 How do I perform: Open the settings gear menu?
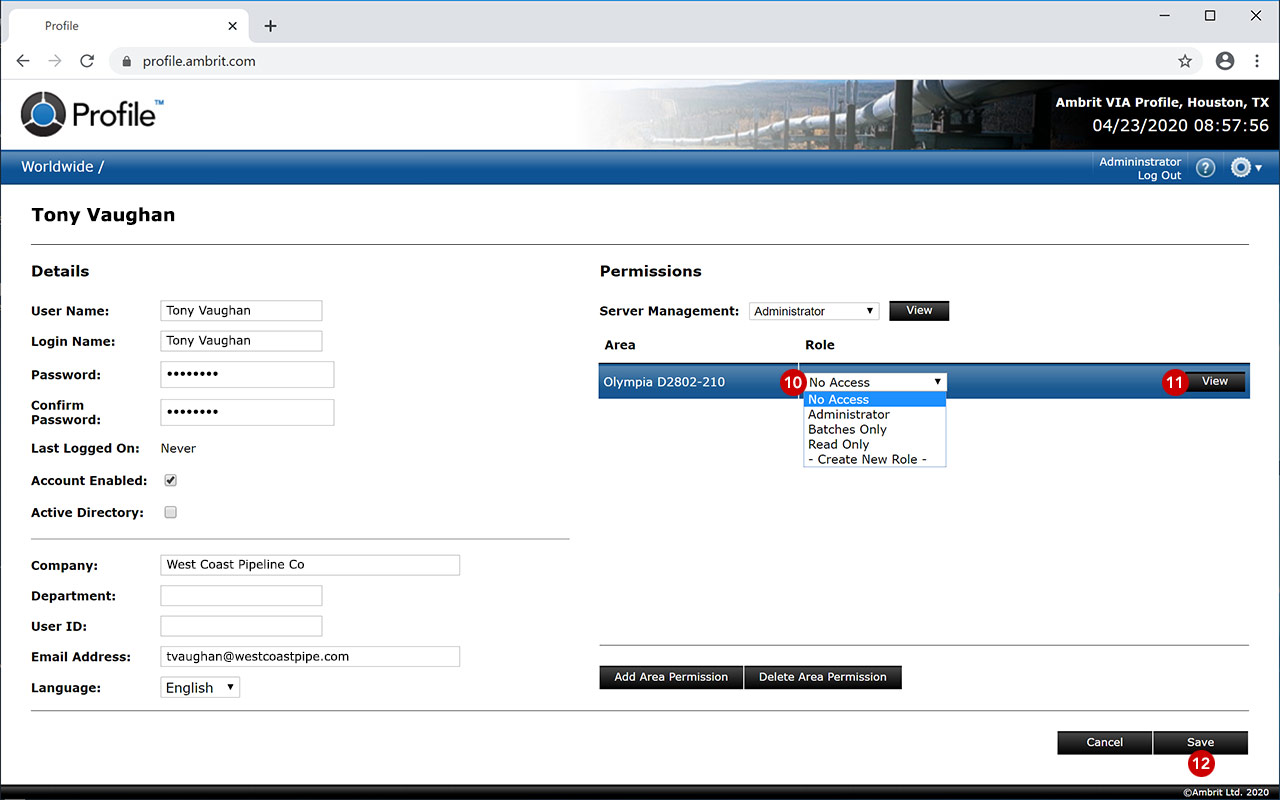click(x=1245, y=168)
